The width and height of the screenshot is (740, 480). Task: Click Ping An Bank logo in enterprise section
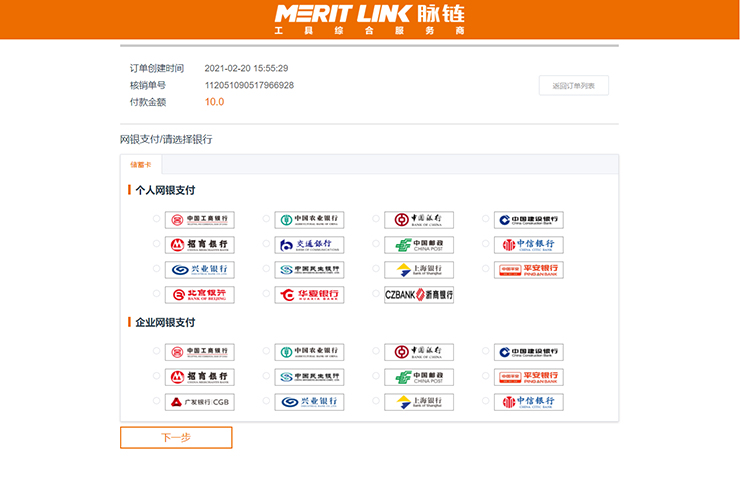tap(529, 377)
